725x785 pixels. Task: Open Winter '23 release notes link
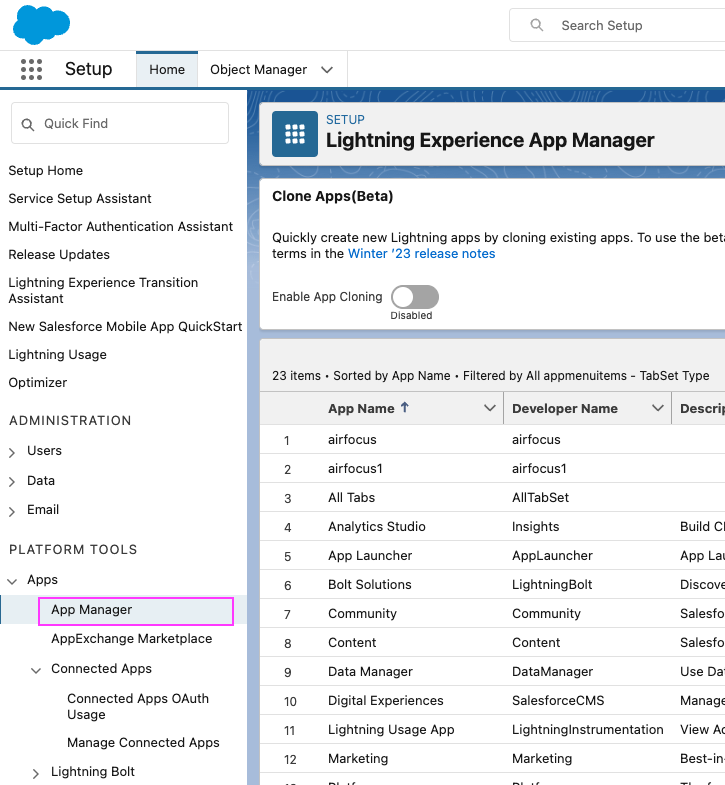[422, 254]
